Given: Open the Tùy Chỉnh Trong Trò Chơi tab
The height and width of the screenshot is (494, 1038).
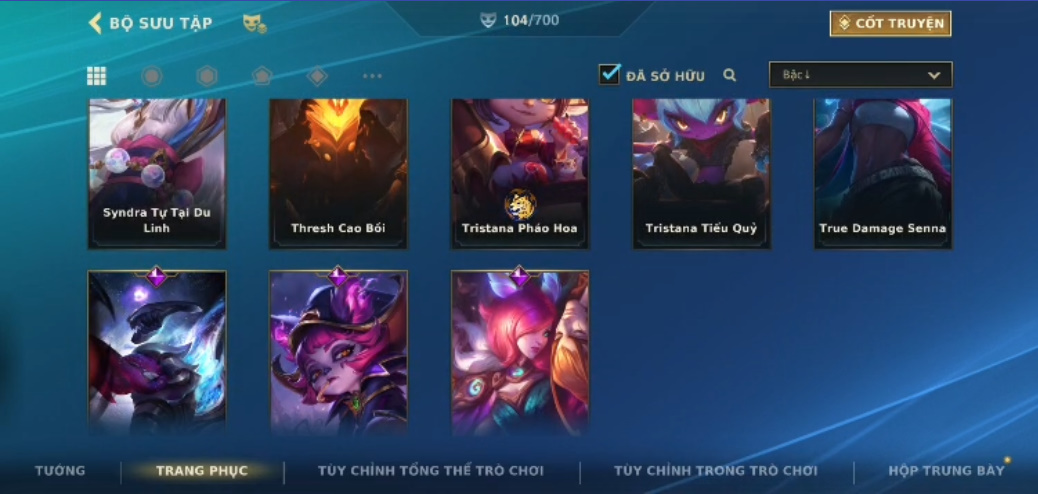Looking at the screenshot, I should (716, 471).
